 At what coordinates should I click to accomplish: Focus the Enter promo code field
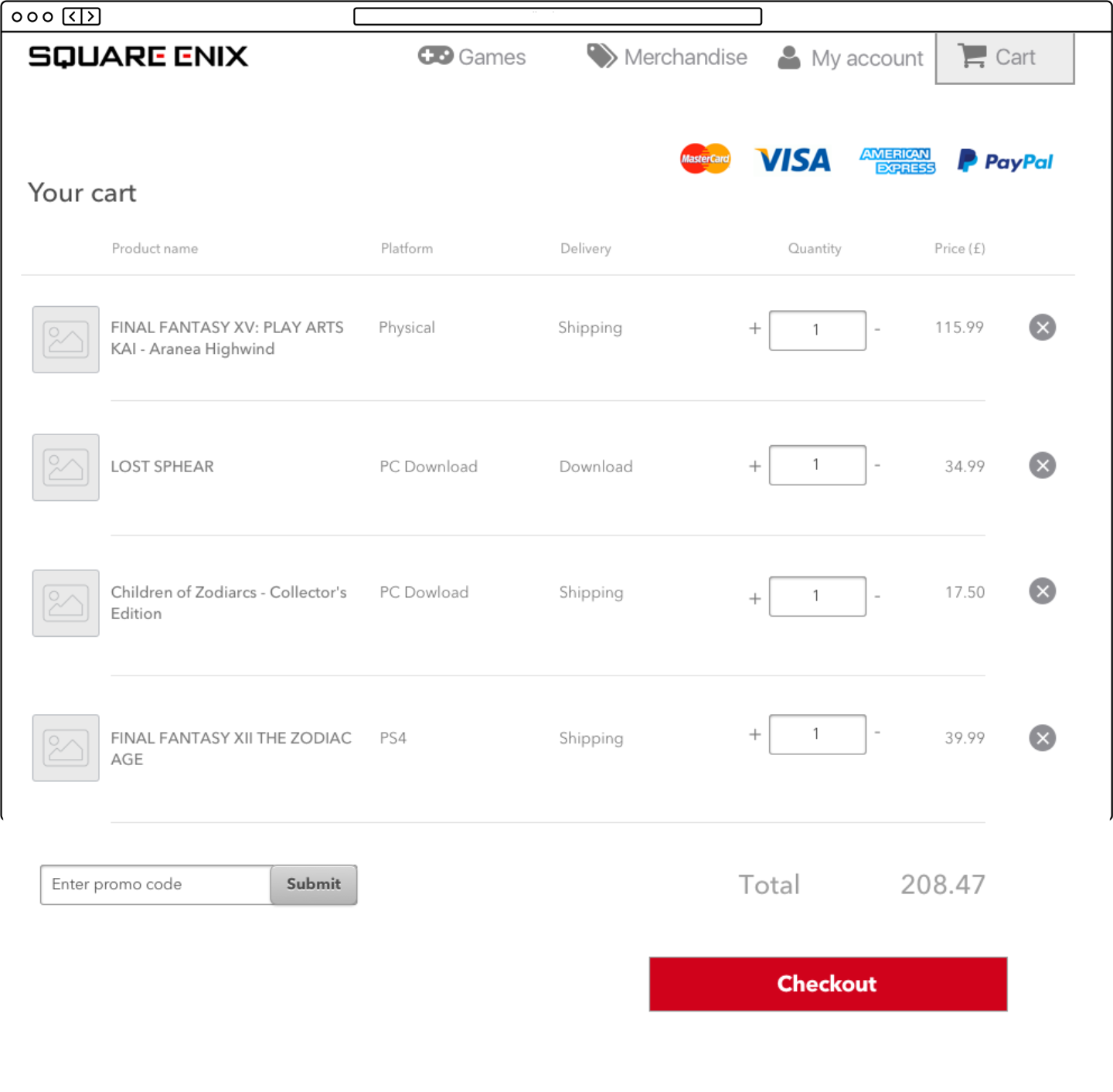(x=155, y=884)
